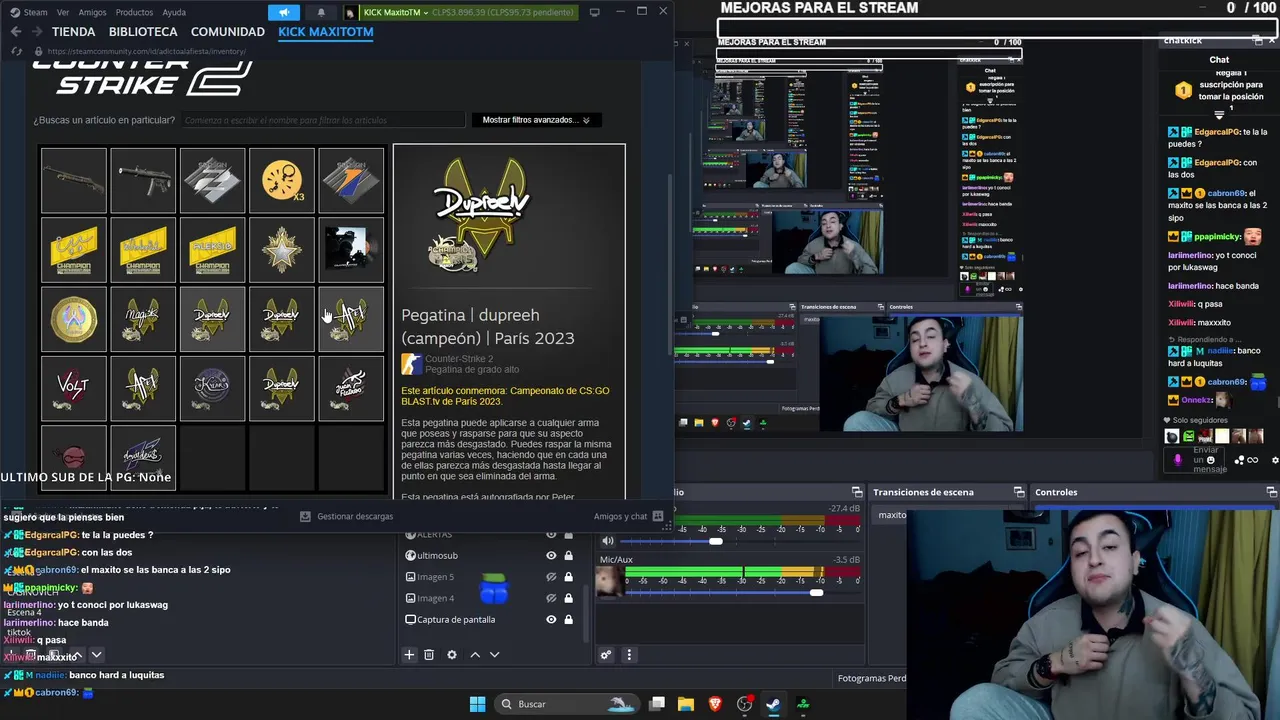
Task: Open the Ayuda menu
Action: (174, 12)
